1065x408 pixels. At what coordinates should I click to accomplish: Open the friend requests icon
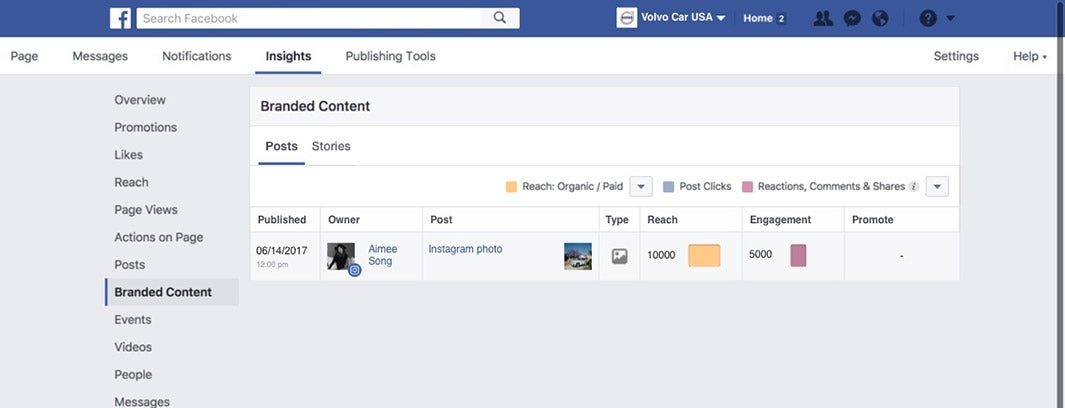click(x=823, y=18)
